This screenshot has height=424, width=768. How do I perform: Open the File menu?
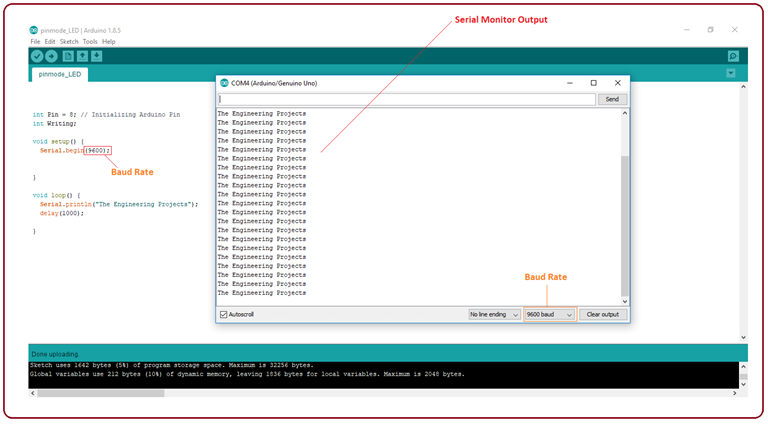(x=35, y=41)
